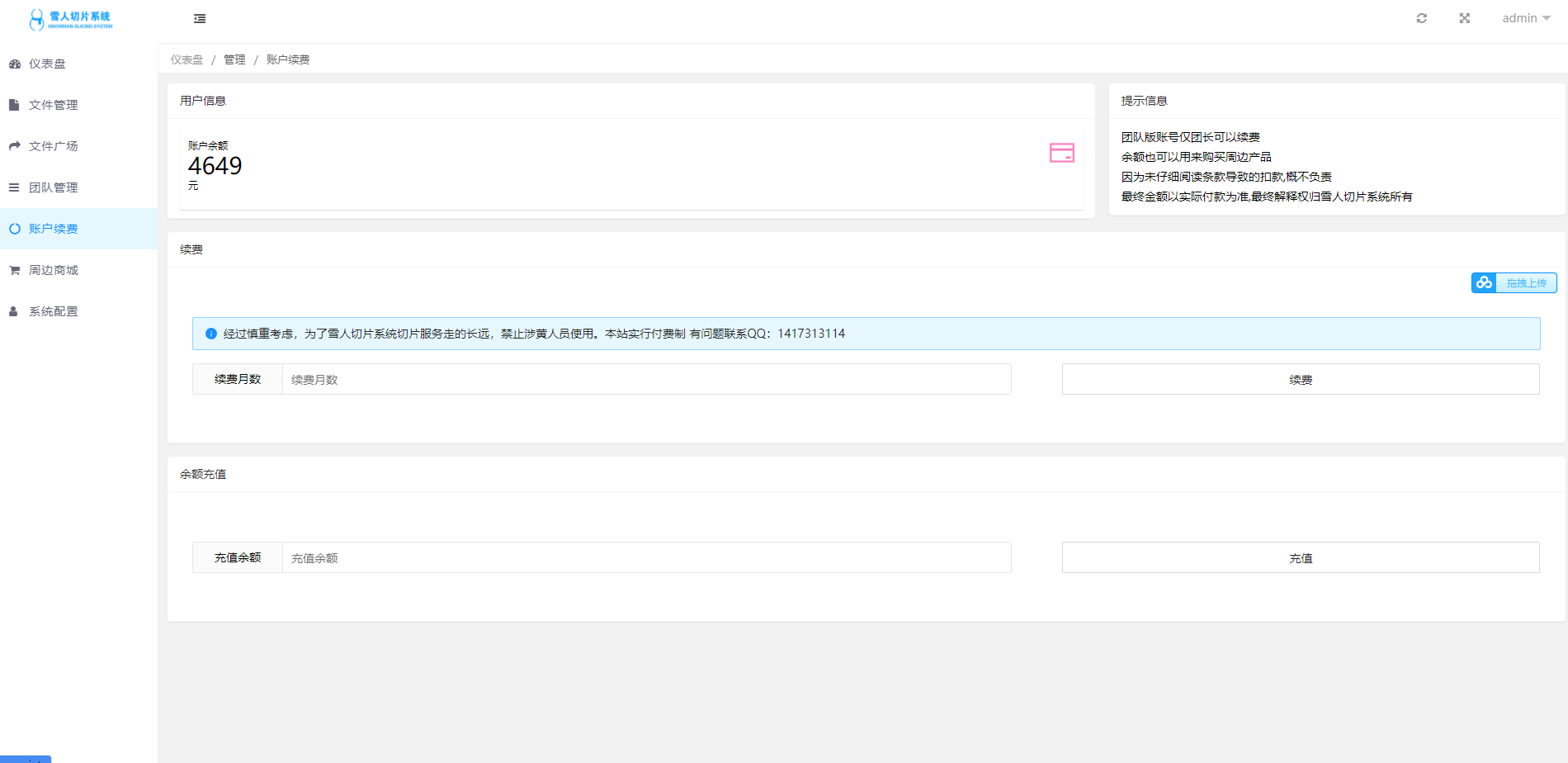Enter fullscreen with the expand icon
This screenshot has width=1568, height=763.
point(1464,18)
